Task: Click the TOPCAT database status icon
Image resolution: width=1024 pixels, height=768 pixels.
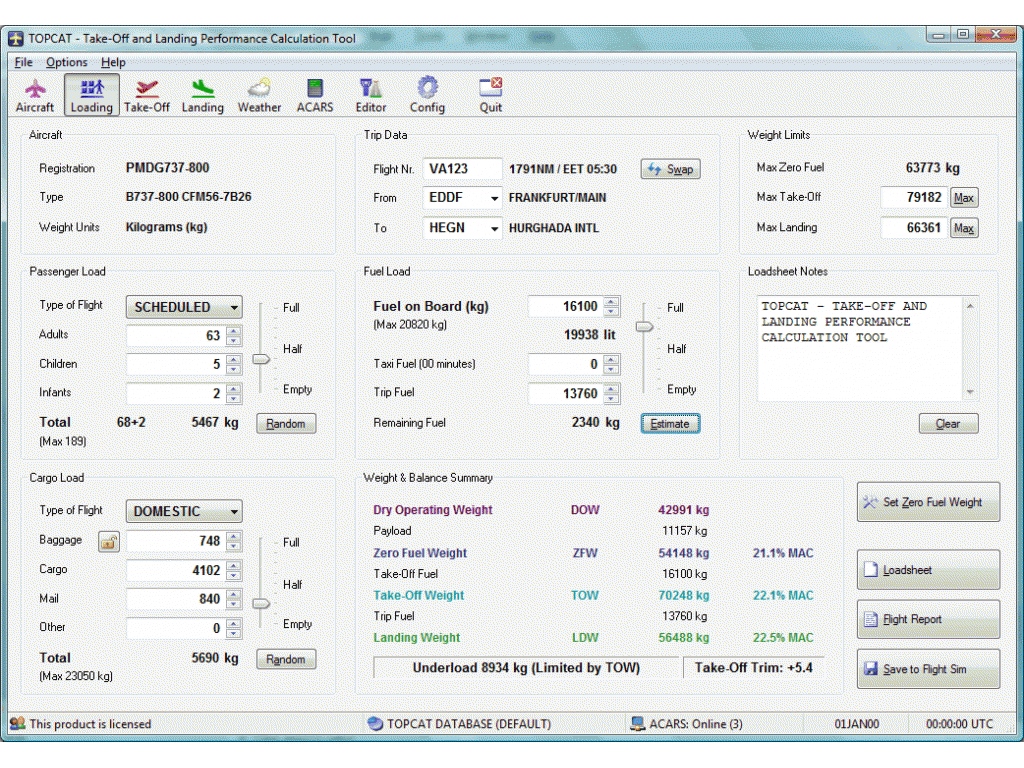Action: [375, 724]
